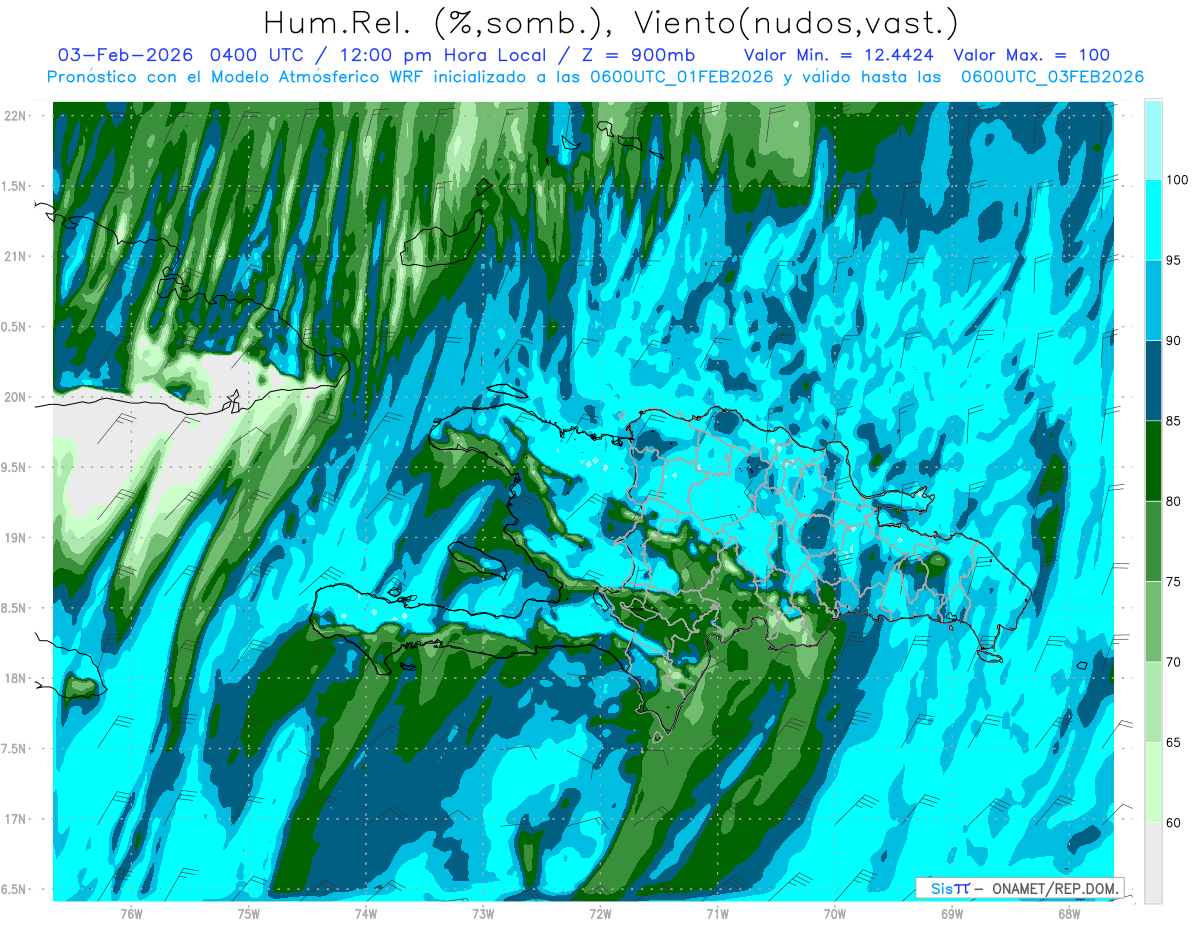Select the gray below-60 color bar segment

[1152, 862]
